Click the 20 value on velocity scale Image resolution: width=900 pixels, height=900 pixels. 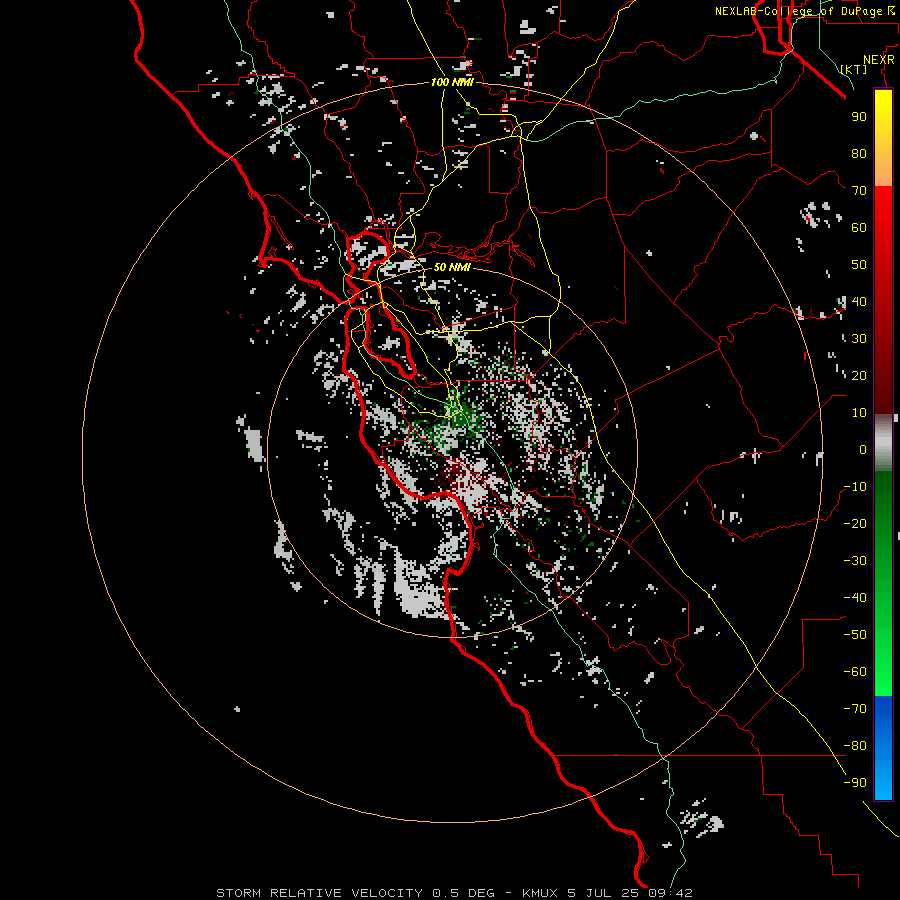[859, 375]
